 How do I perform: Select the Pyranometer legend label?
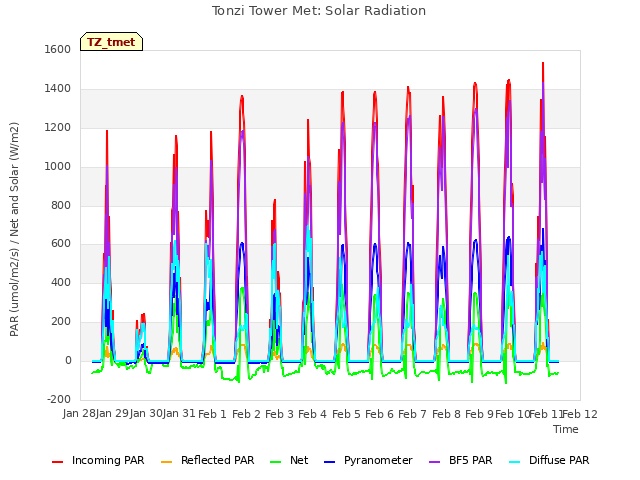click(378, 460)
